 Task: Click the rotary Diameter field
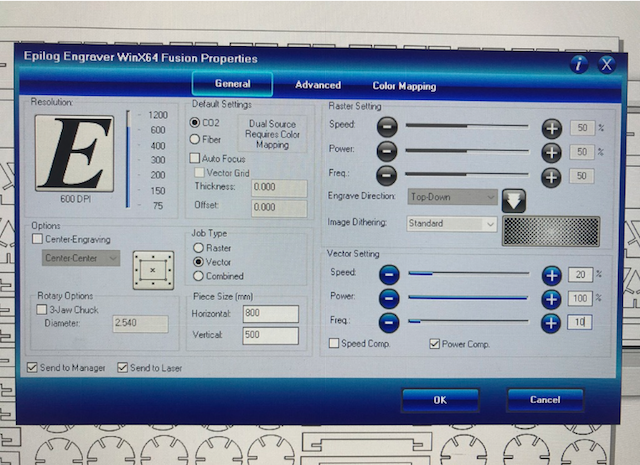[x=140, y=323]
